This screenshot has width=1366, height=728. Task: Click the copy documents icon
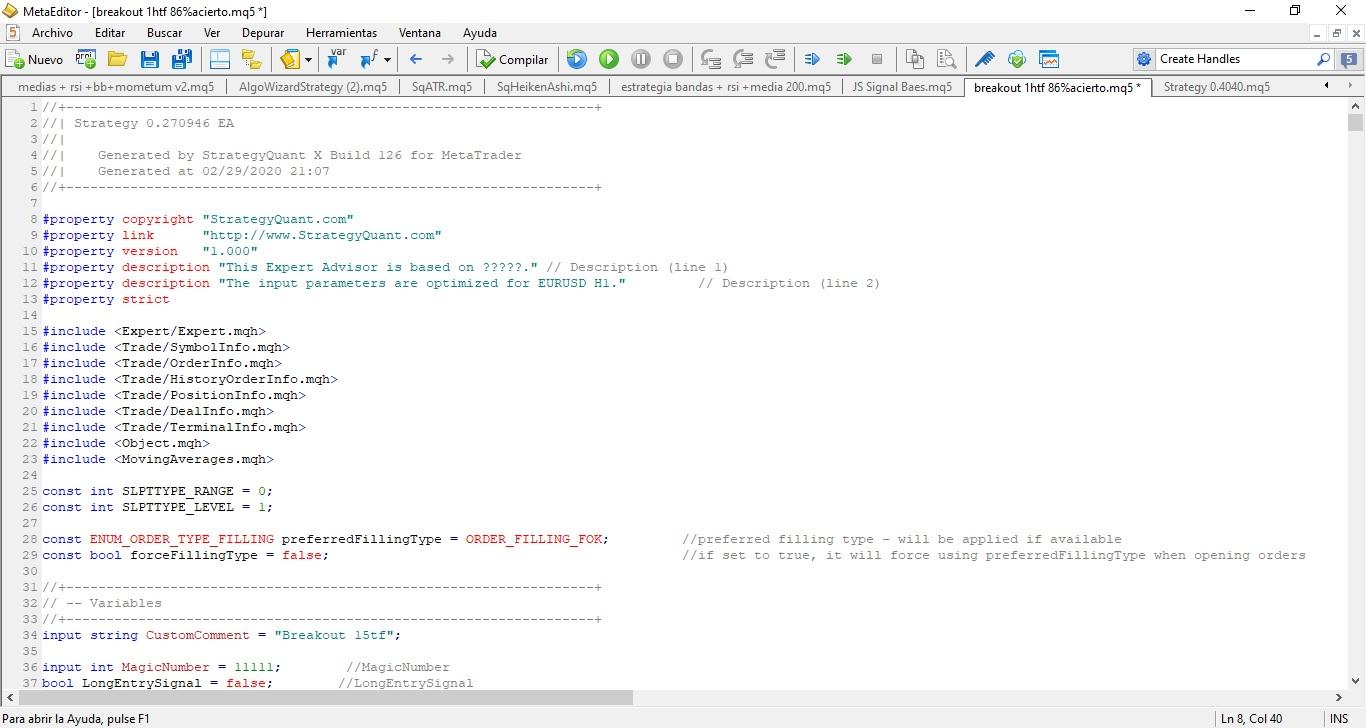(915, 59)
